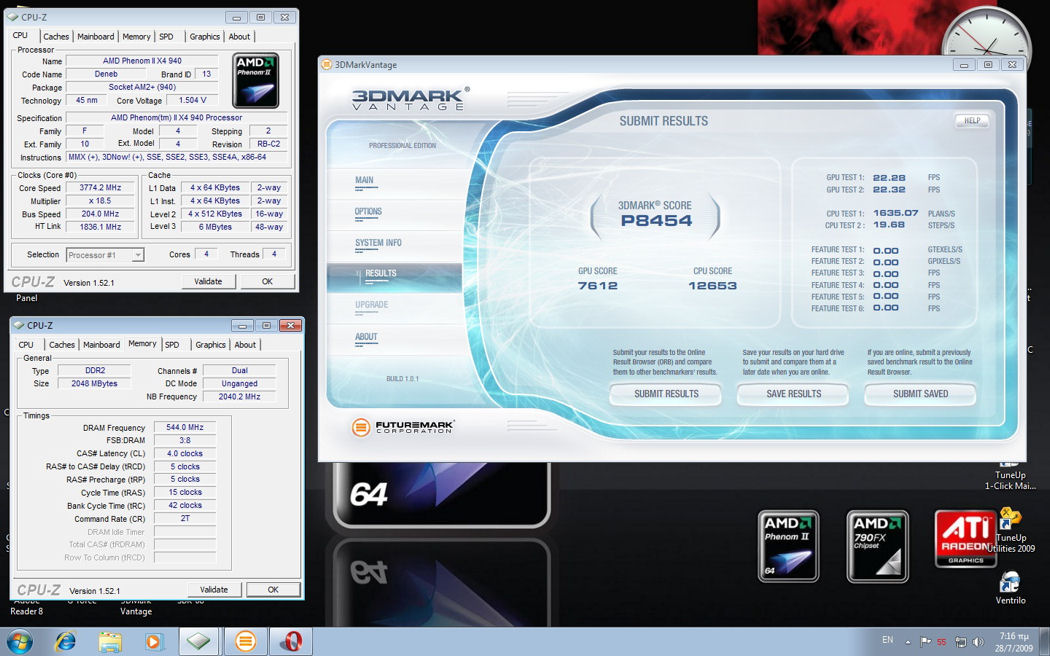1050x656 pixels.
Task: Open the taskbar clock showing 28/7/2009
Action: coord(1016,641)
